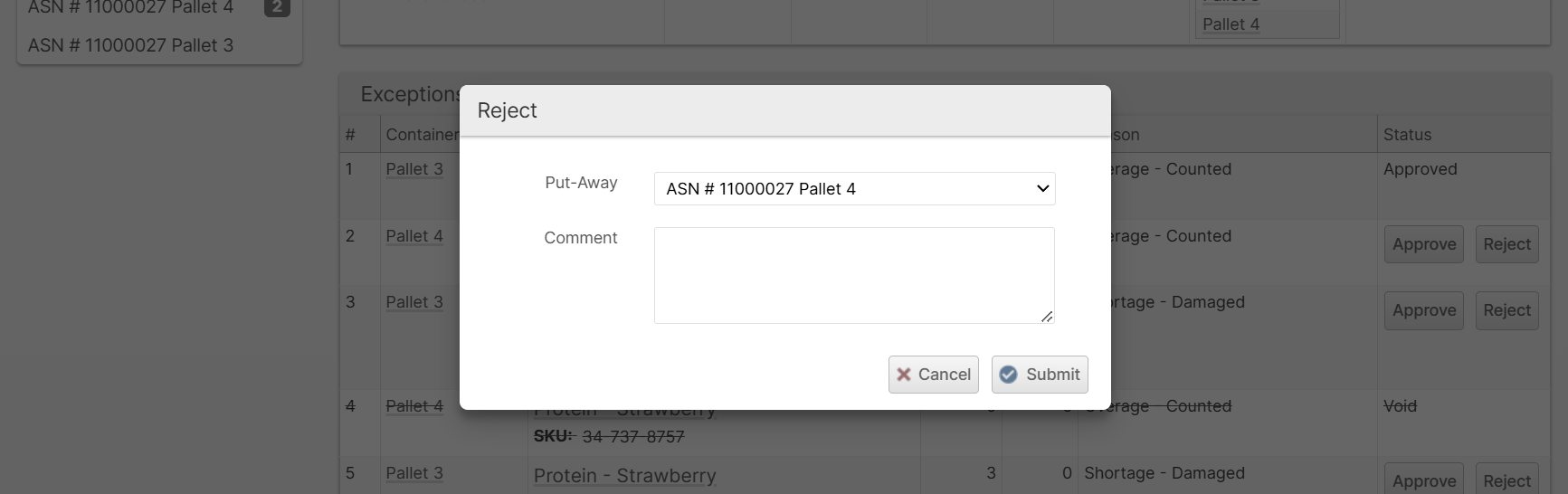Open Protein - Strawberry item link
The image size is (1568, 494).
(624, 476)
